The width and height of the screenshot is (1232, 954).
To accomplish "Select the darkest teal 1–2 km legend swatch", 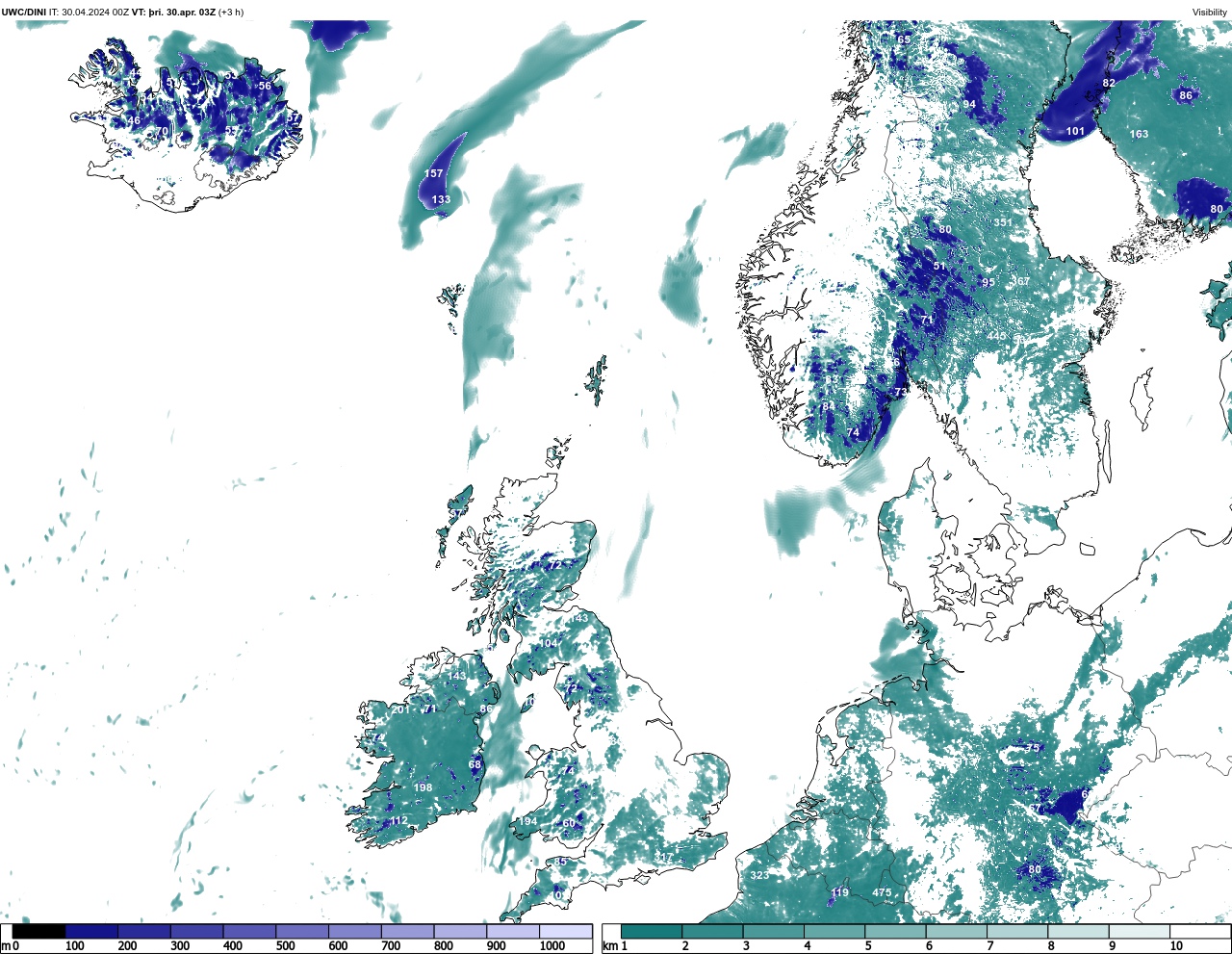I will coord(652,932).
